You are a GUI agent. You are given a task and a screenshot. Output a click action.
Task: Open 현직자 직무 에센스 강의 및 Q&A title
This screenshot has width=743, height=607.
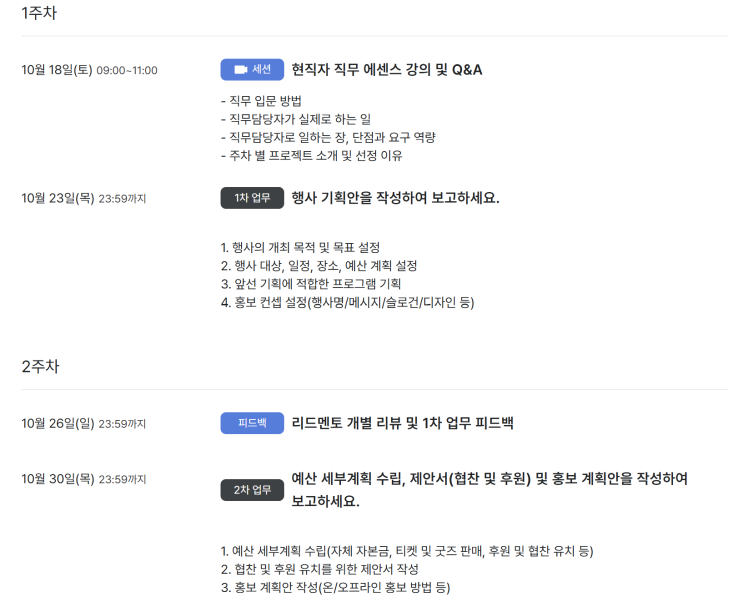(x=387, y=70)
